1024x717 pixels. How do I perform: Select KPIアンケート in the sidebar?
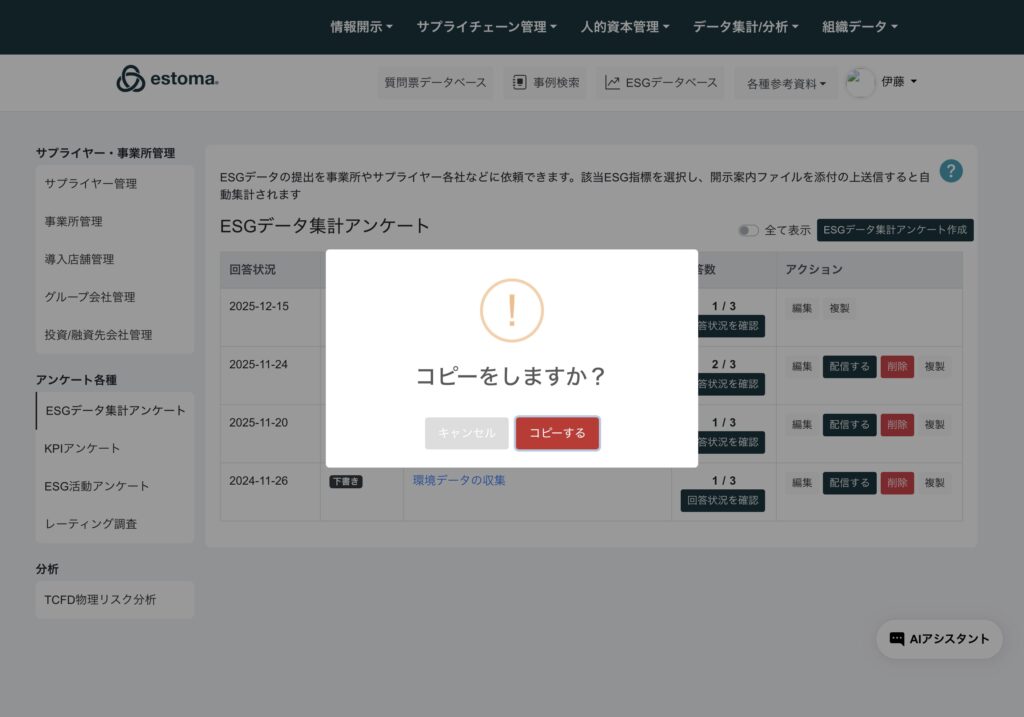82,448
